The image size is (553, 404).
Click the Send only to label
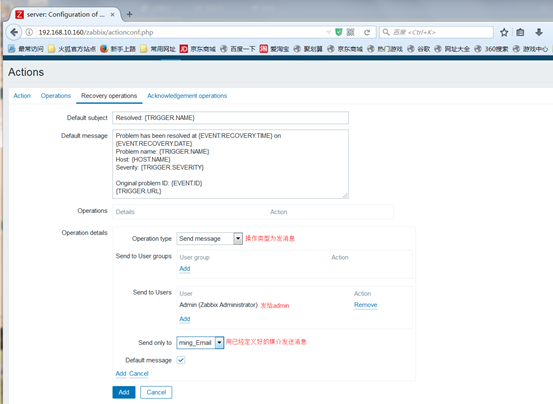[155, 343]
